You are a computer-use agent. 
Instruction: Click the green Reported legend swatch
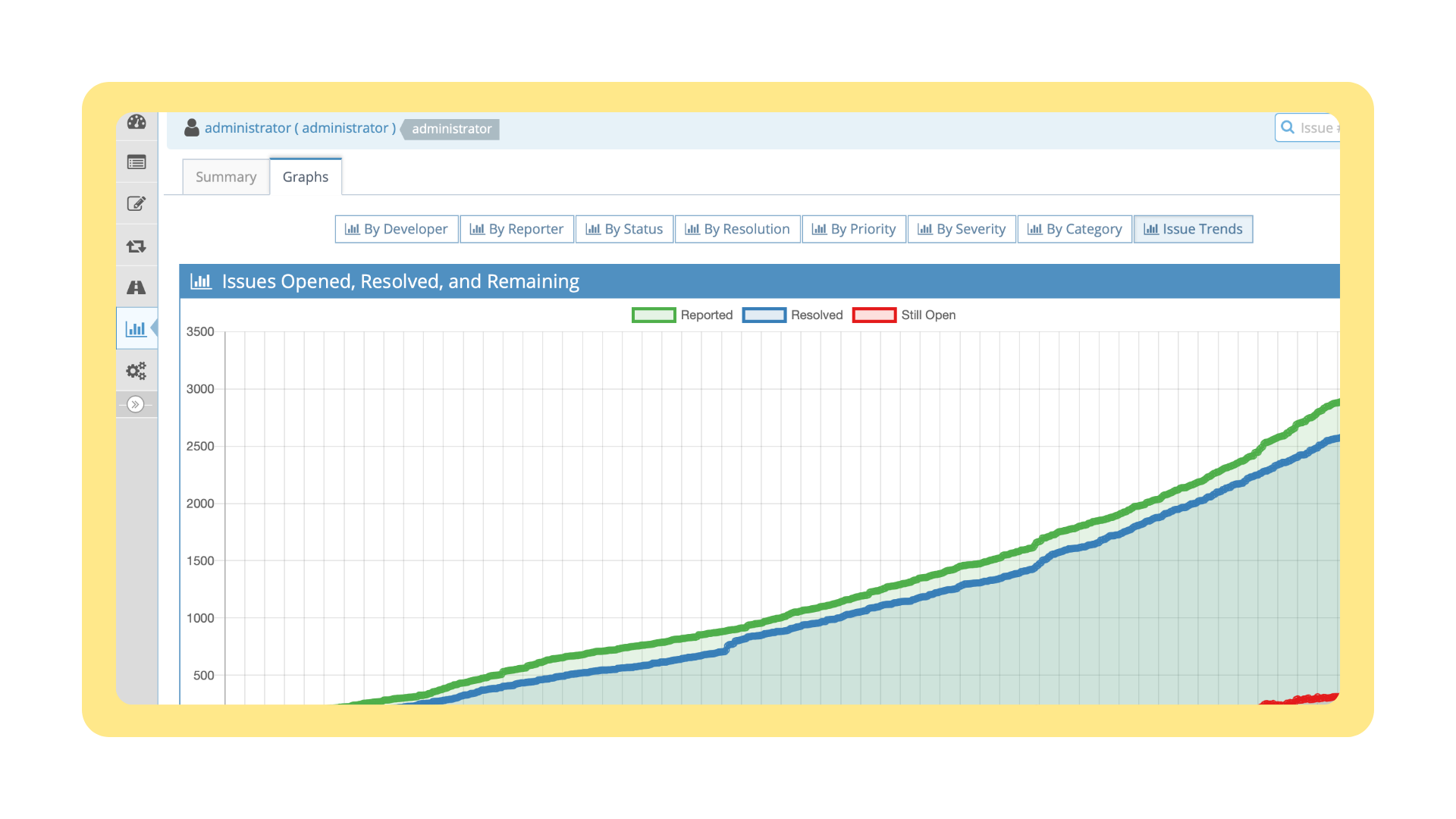pos(653,315)
